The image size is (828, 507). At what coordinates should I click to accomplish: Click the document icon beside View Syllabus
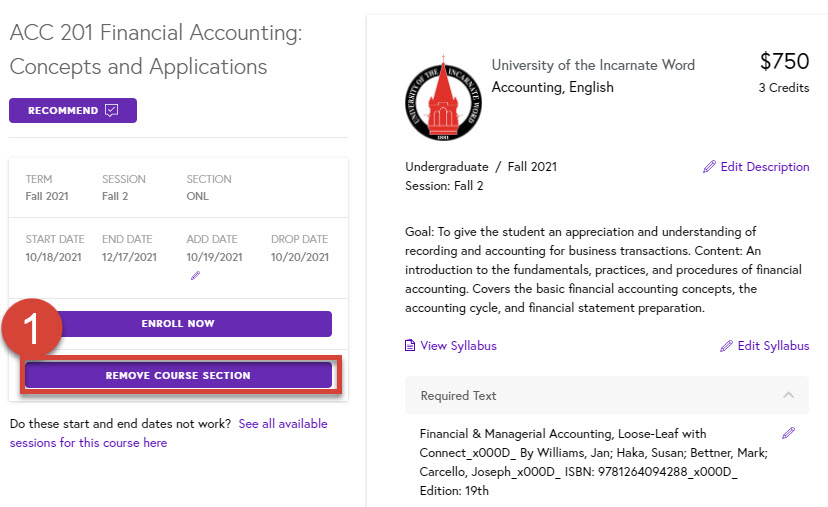pyautogui.click(x=410, y=346)
